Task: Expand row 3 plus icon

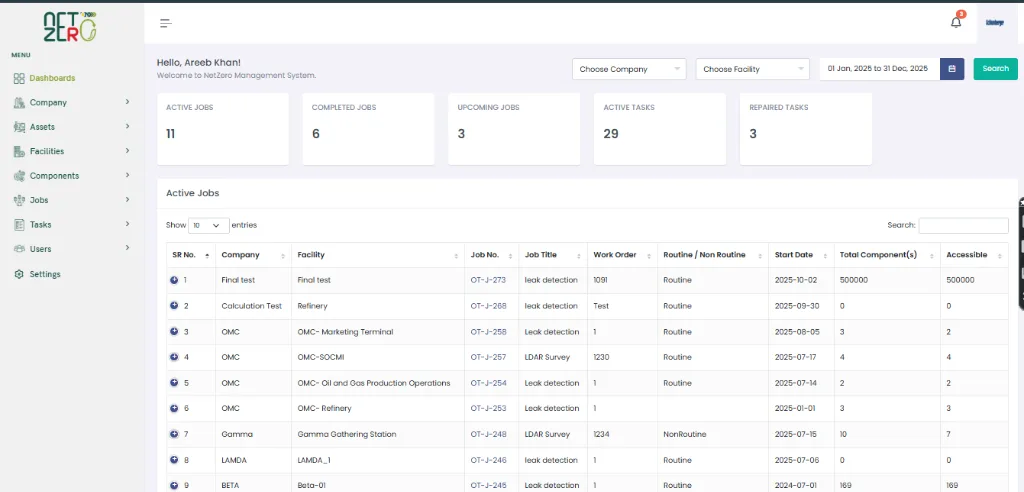Action: [174, 331]
